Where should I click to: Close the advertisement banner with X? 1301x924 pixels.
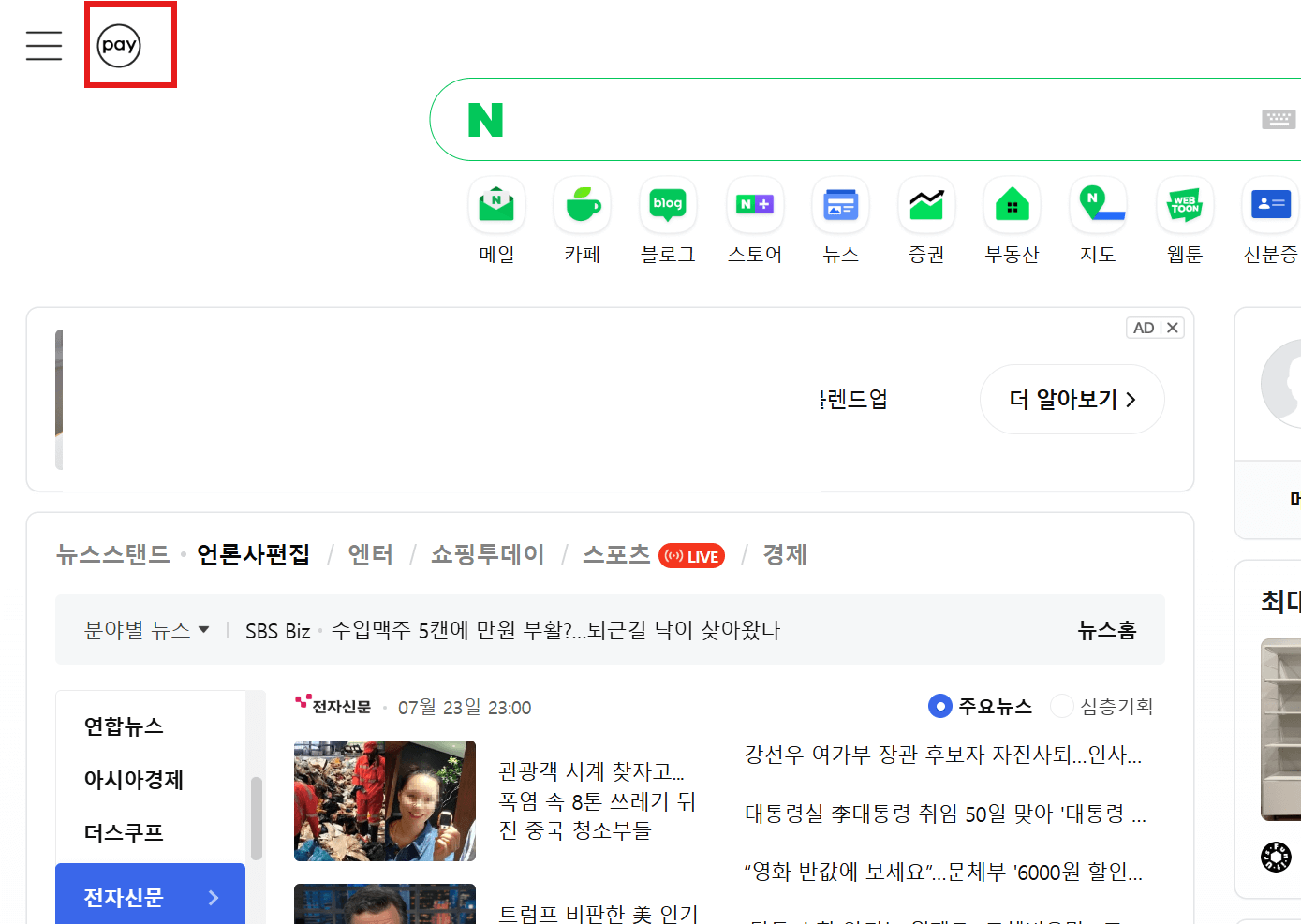tap(1173, 328)
